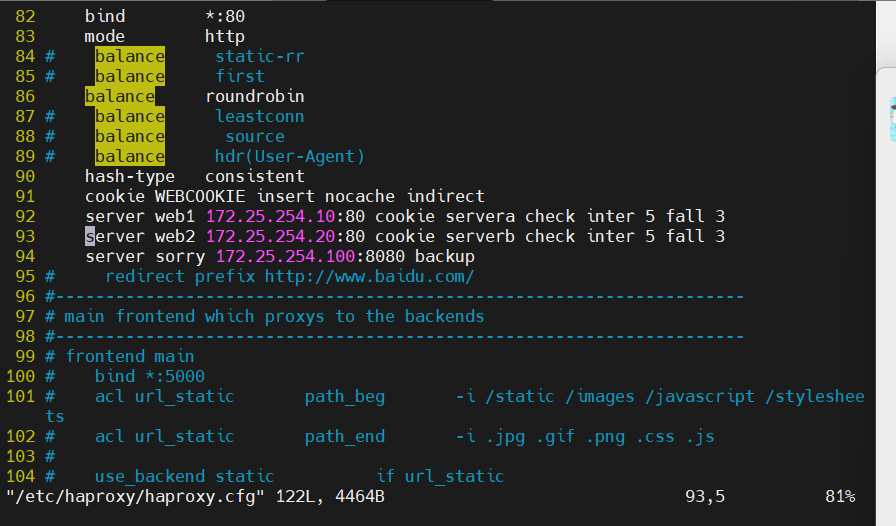Viewport: 896px width, 526px height.
Task: Click '.png' extension on line 102
Action: pyautogui.click(x=605, y=436)
